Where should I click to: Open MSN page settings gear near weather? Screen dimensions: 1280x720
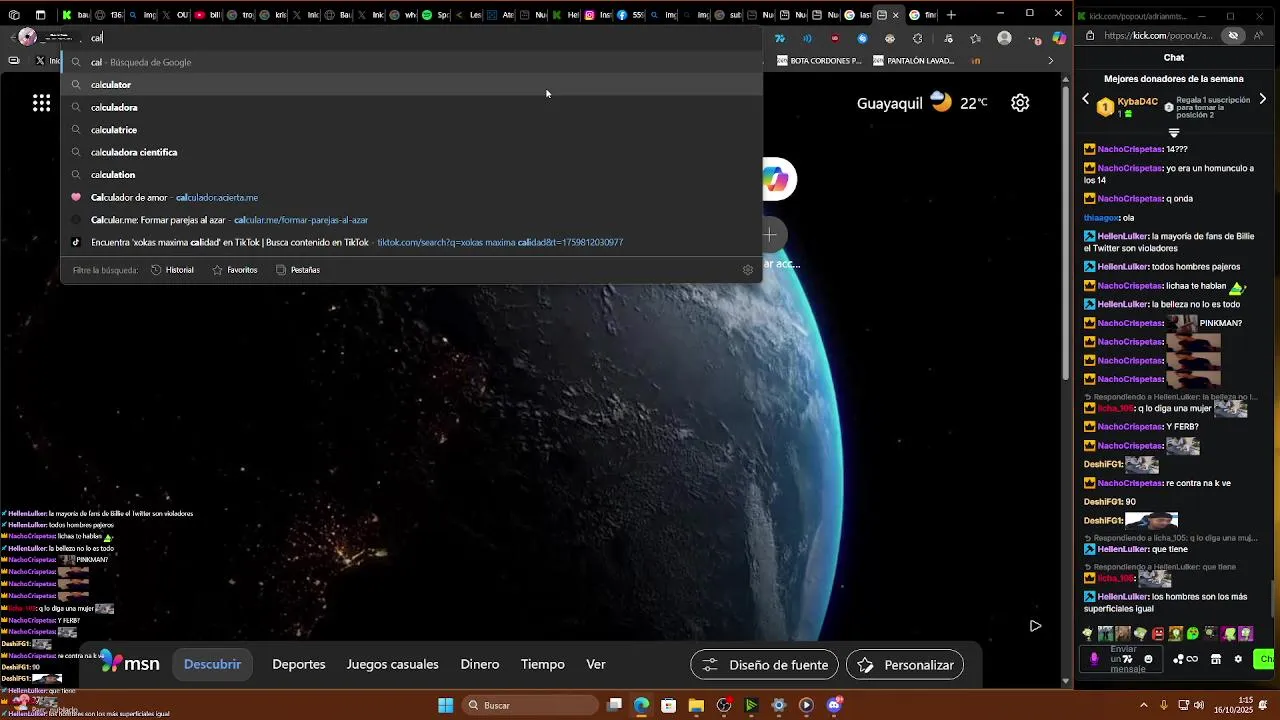click(1020, 103)
